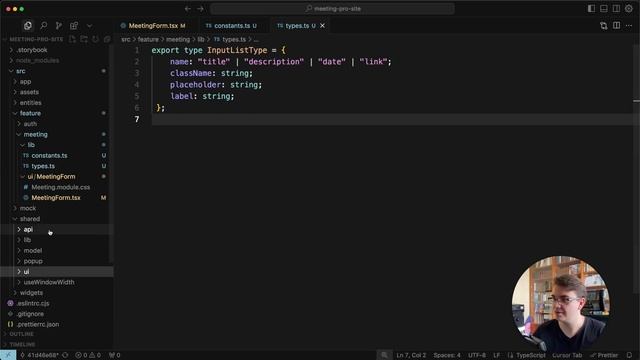This screenshot has height=360, width=640.
Task: Click errors and warnings count in status bar
Action: (x=88, y=355)
